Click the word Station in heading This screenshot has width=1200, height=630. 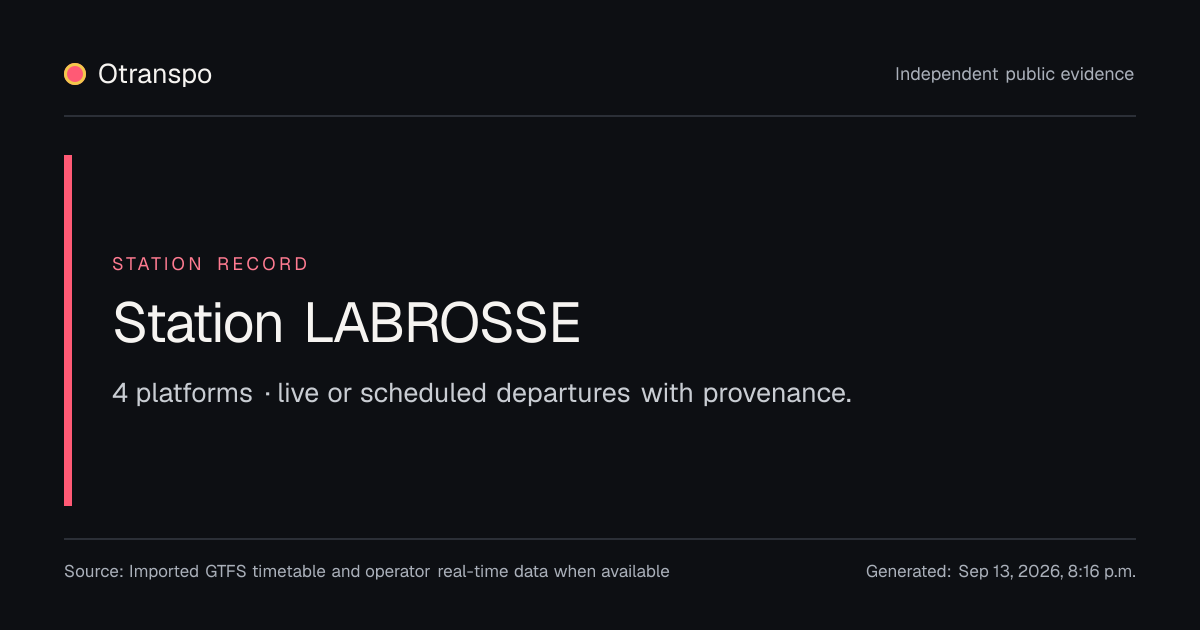(x=198, y=323)
